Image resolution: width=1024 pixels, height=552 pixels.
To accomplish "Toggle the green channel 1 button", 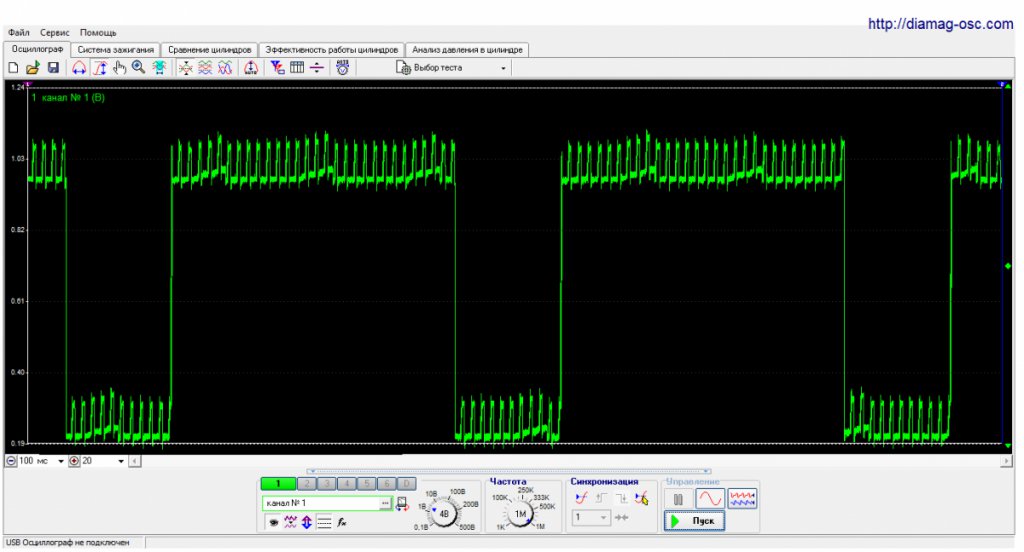I will [278, 484].
